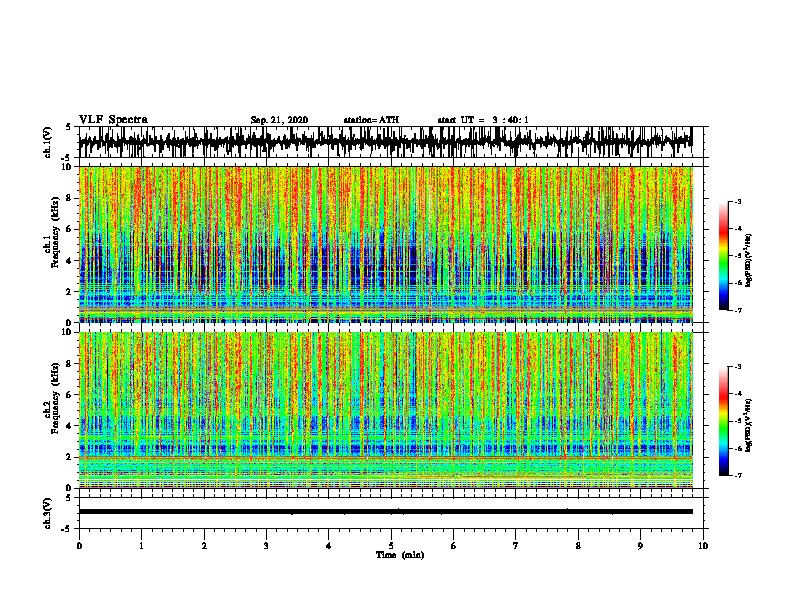
Task: Click the ch.3(V) axis label
Action: pyautogui.click(x=48, y=513)
